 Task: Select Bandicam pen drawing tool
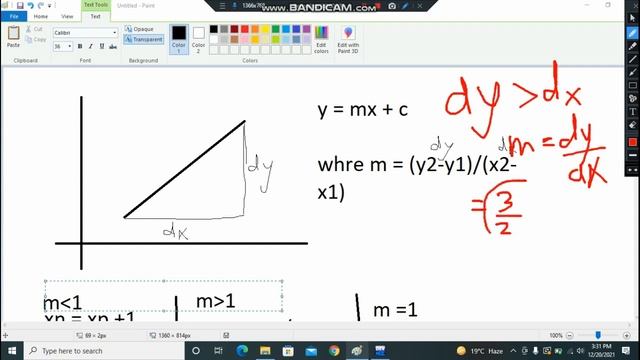[633, 33]
